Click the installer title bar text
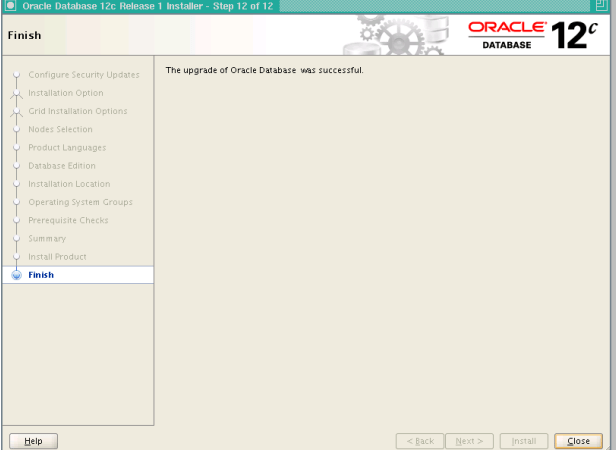The width and height of the screenshot is (616, 450). pyautogui.click(x=147, y=6)
